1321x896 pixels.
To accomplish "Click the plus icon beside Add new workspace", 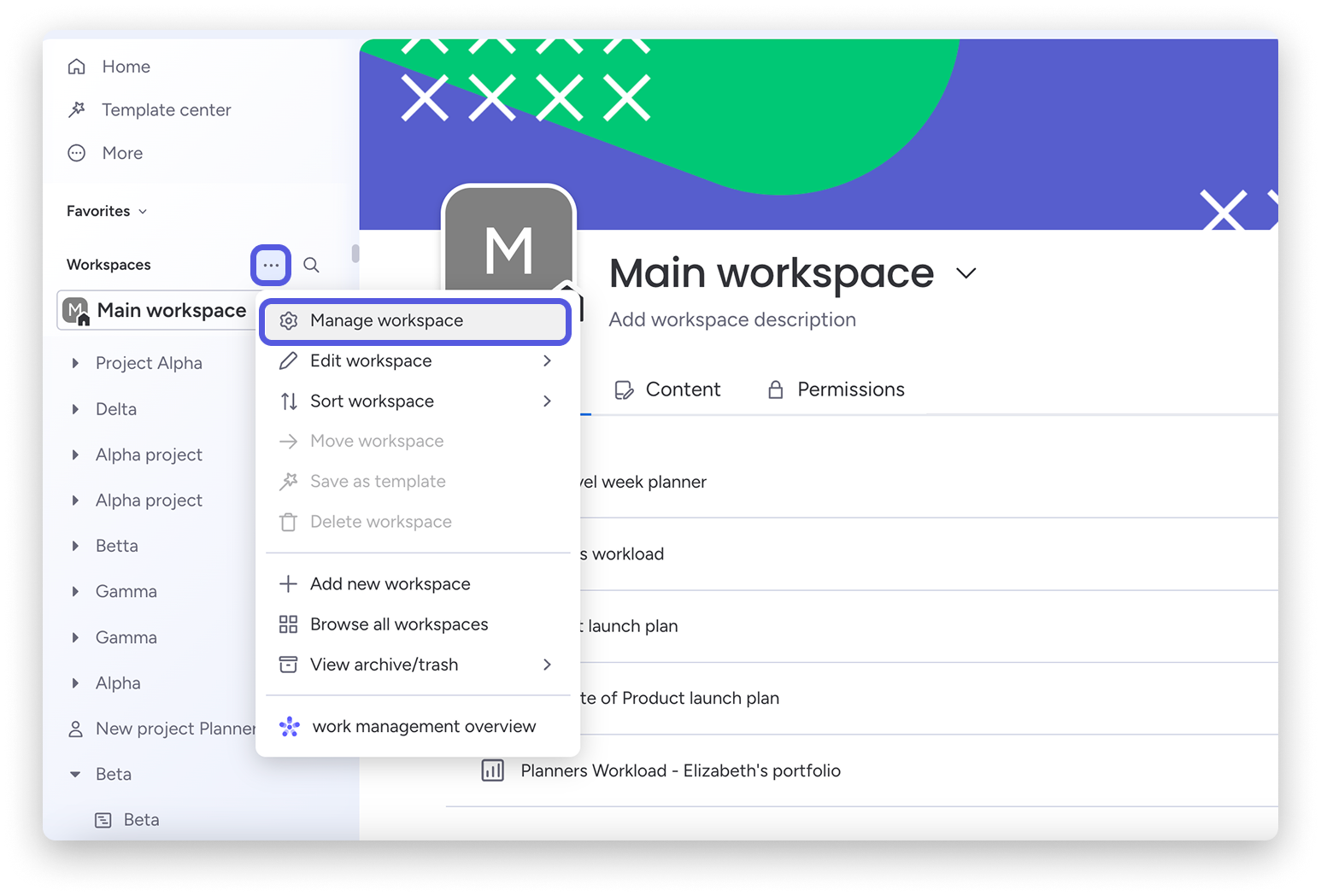I will tap(289, 583).
